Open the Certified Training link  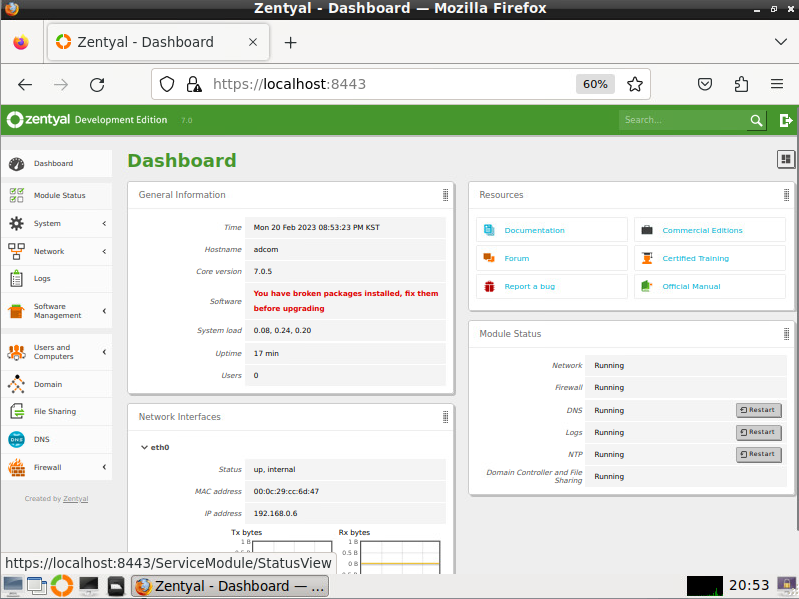pos(696,258)
